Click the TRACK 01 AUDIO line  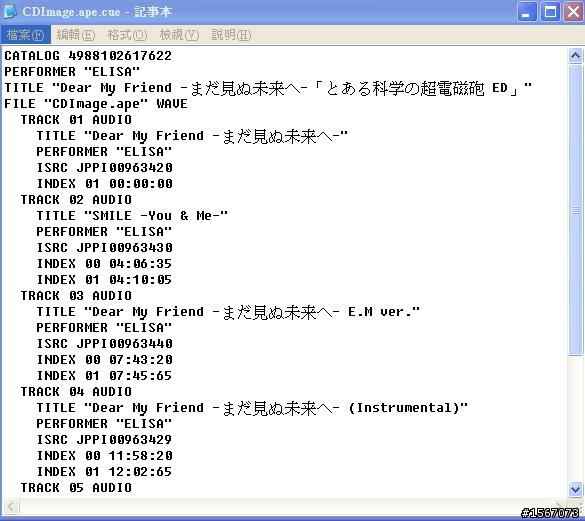[76, 120]
